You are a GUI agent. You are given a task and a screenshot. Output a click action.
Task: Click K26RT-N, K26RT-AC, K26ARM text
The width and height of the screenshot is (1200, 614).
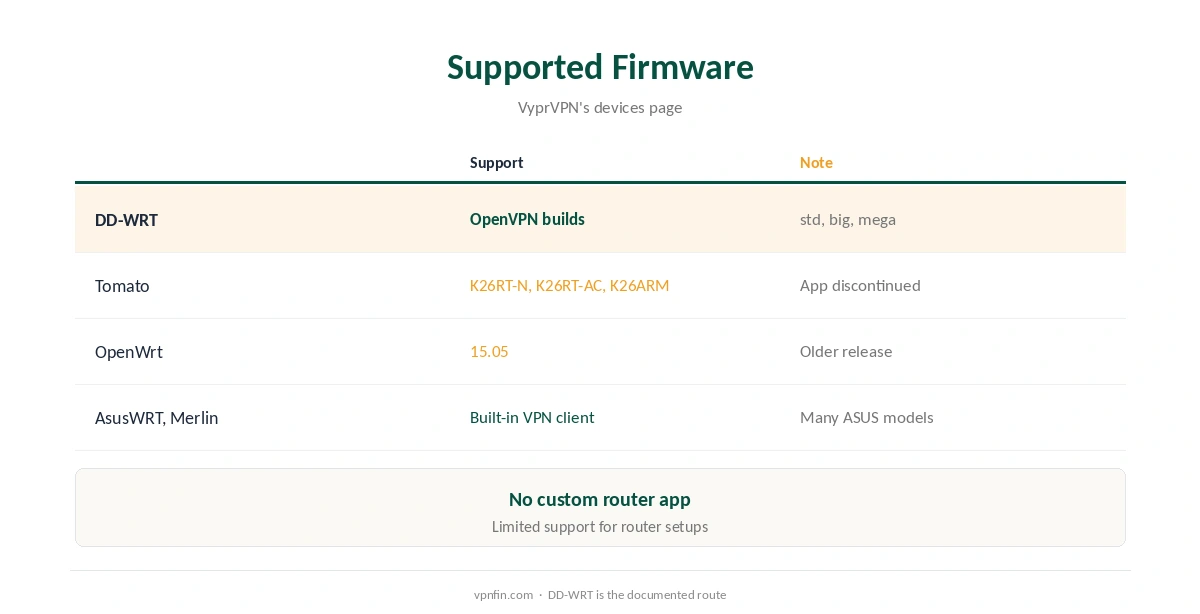tap(569, 286)
